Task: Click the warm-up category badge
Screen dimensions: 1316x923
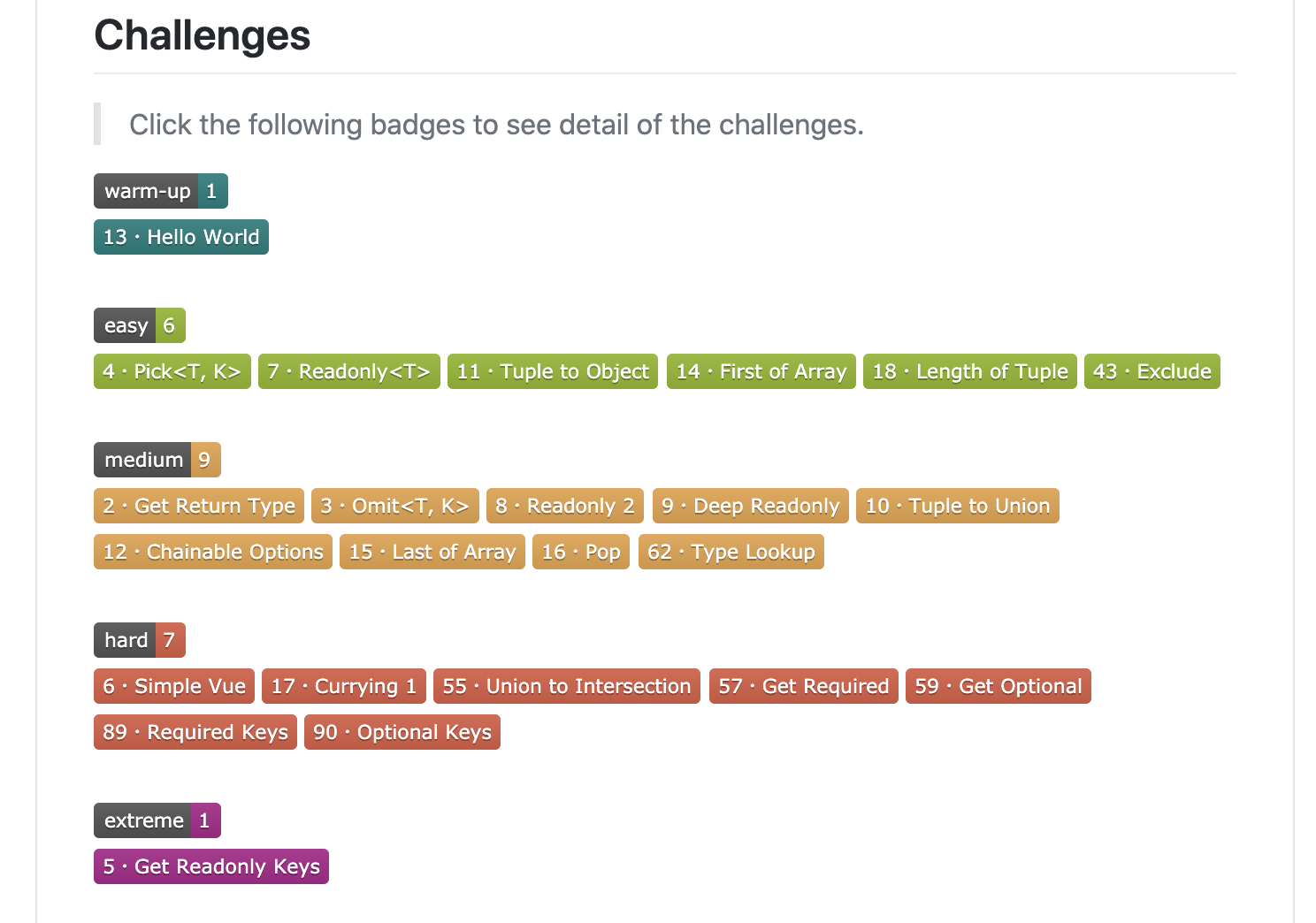Action: pos(161,191)
